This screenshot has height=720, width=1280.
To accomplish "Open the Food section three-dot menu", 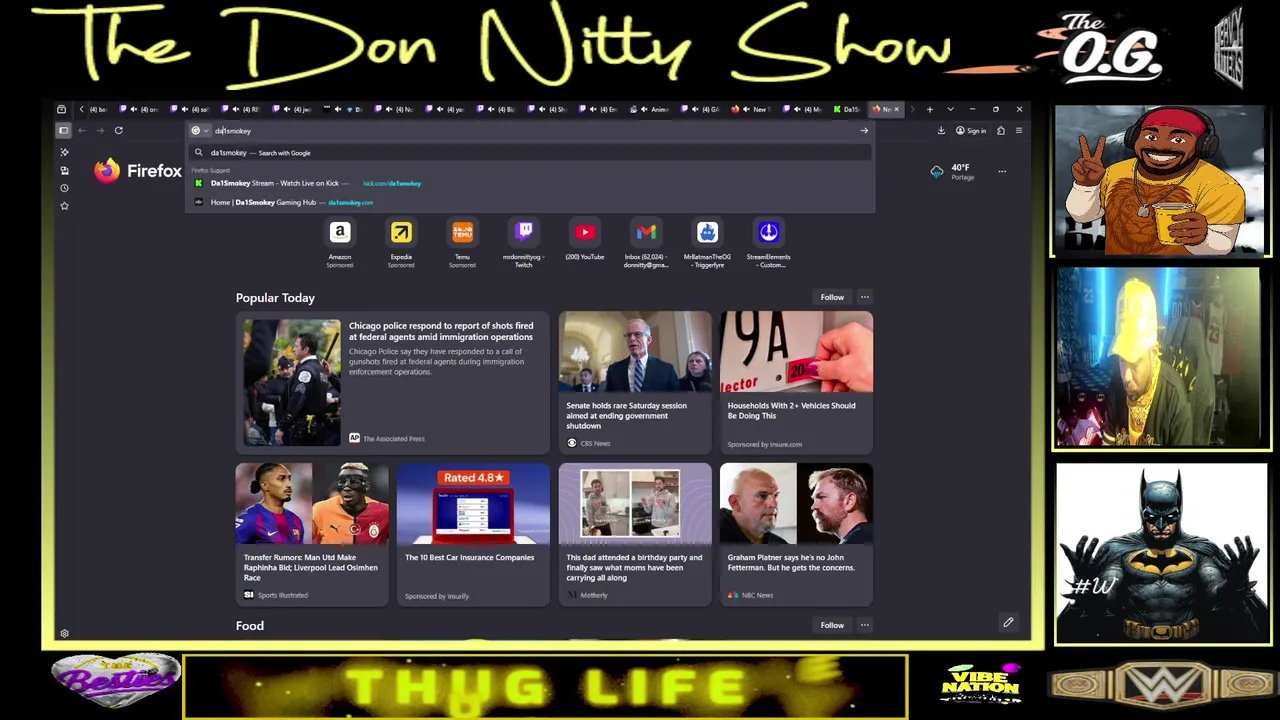I will click(x=865, y=625).
